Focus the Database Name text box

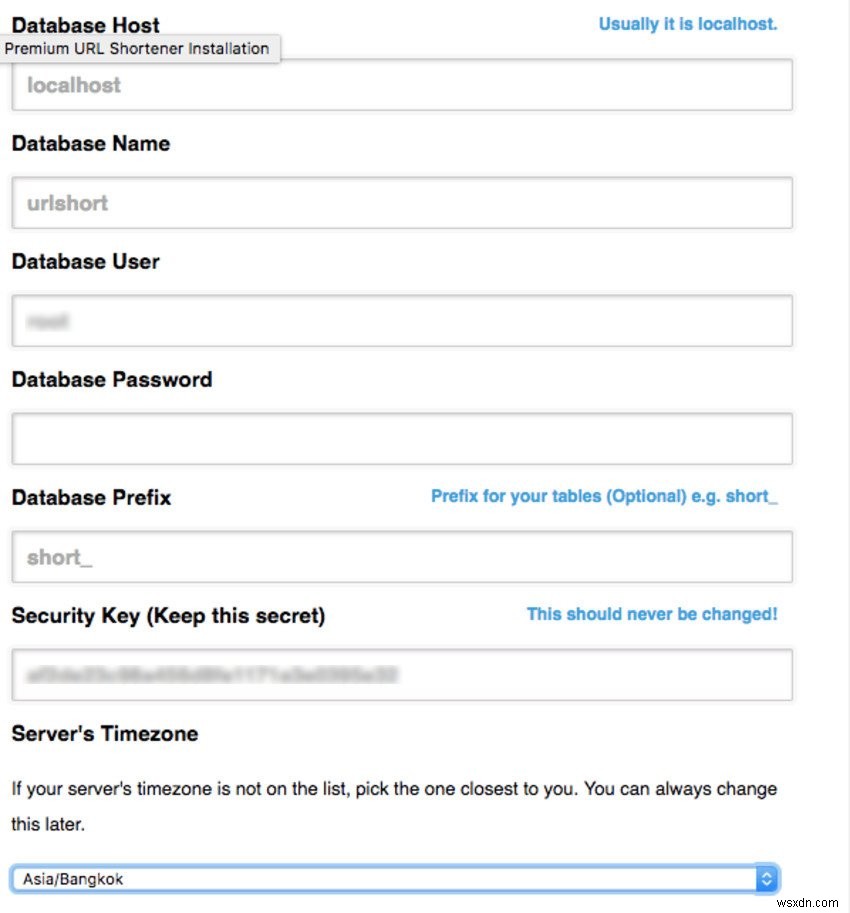(x=402, y=203)
